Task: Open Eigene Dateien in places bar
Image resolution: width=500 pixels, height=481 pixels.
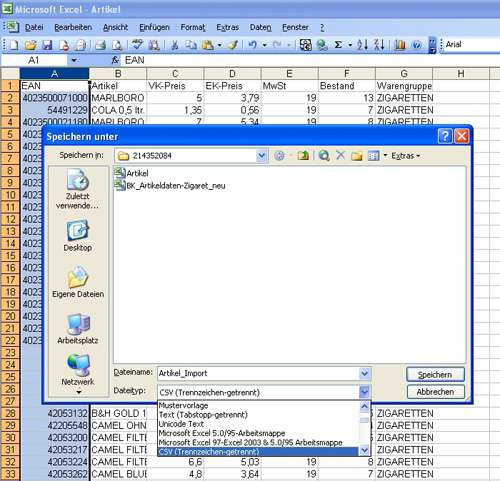Action: [78, 282]
